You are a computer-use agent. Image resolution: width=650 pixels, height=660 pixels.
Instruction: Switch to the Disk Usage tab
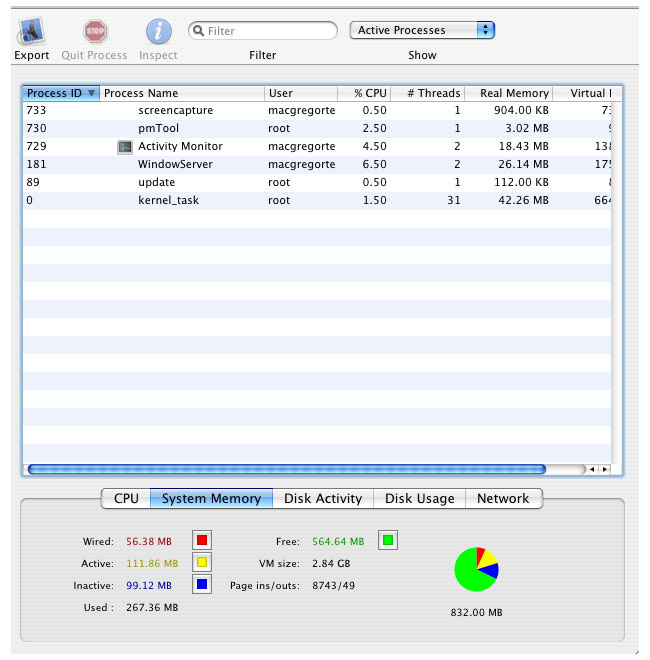point(419,498)
